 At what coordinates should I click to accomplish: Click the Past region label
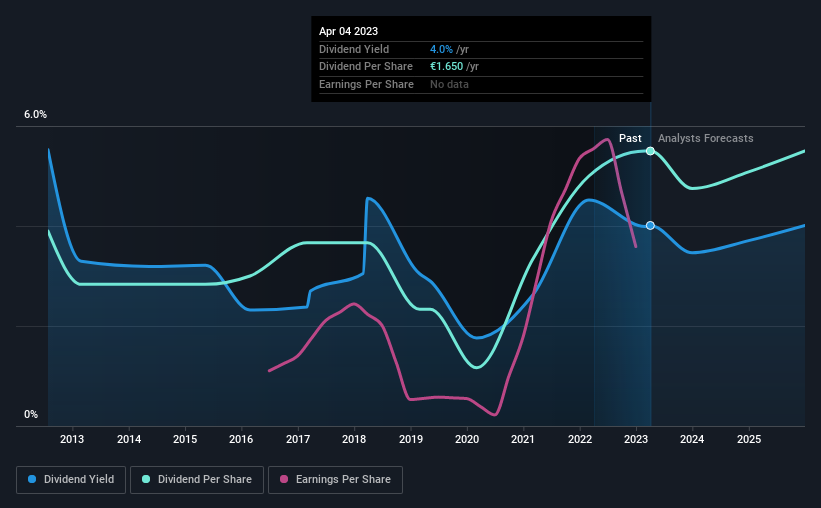point(630,138)
